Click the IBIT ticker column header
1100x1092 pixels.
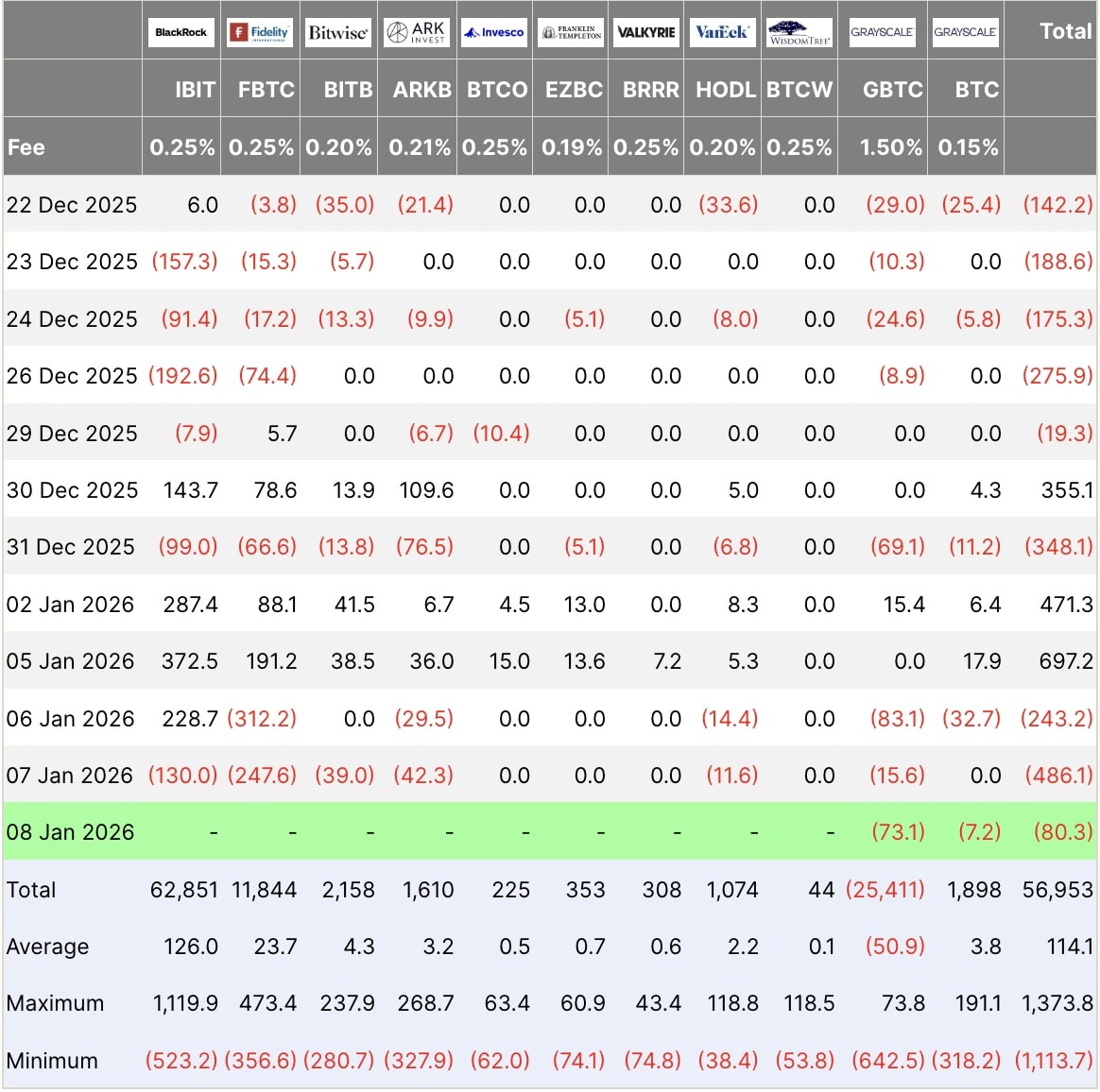tap(195, 90)
